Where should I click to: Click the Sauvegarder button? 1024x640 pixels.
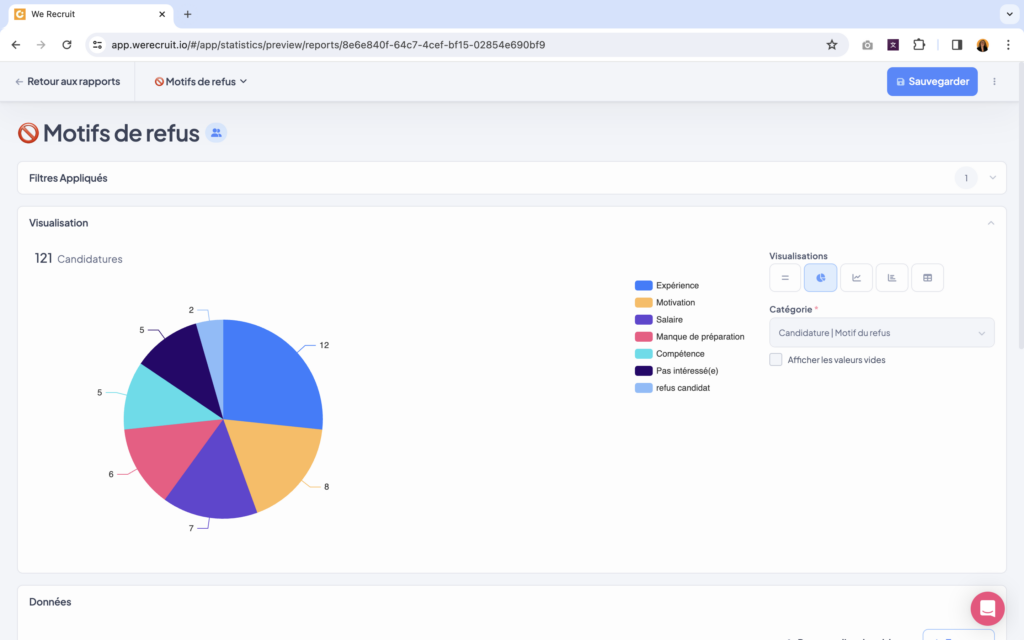pos(932,82)
